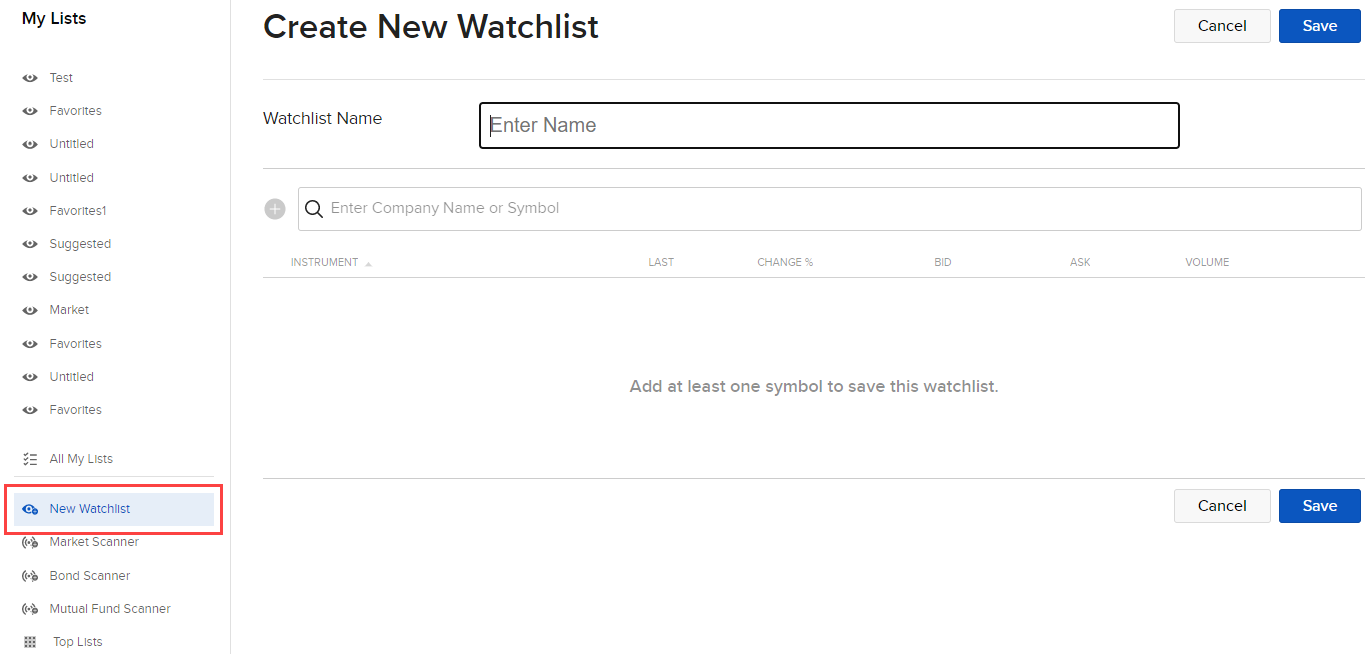Viewport: 1370px width, 654px height.
Task: Click the INSTRUMENT column sort arrow
Action: pos(368,262)
